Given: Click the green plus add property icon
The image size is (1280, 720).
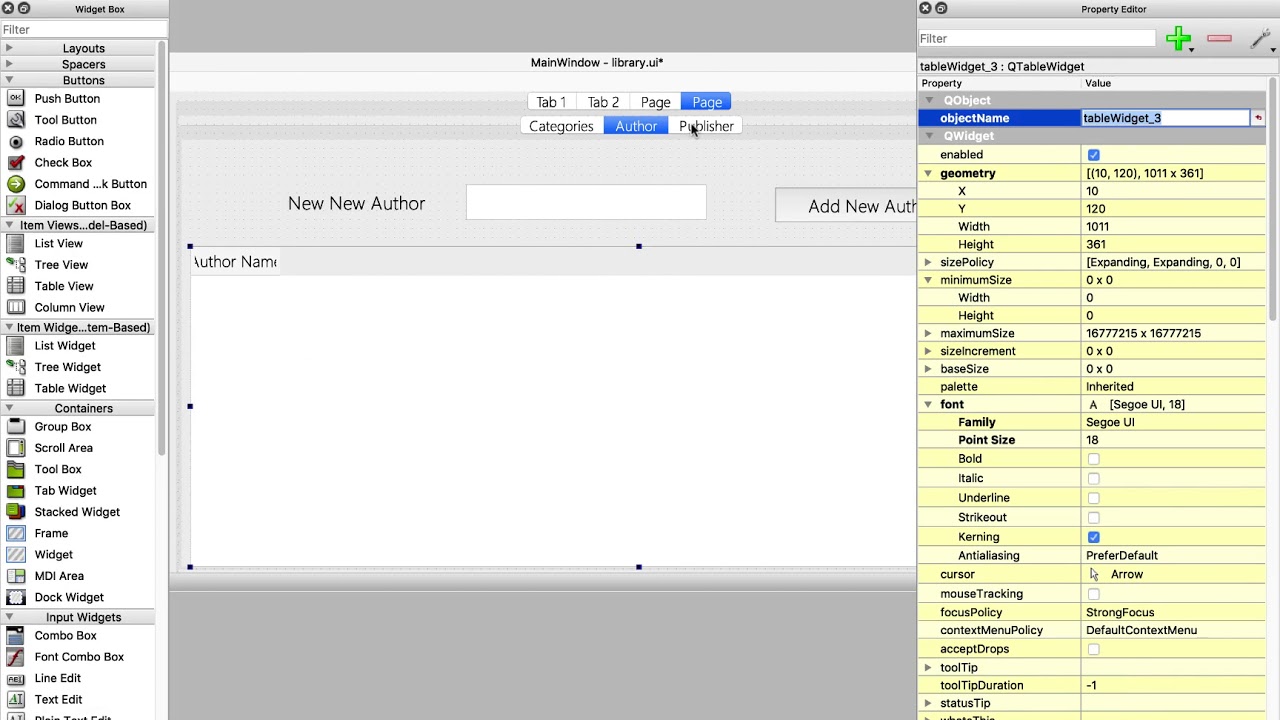Looking at the screenshot, I should coord(1178,39).
